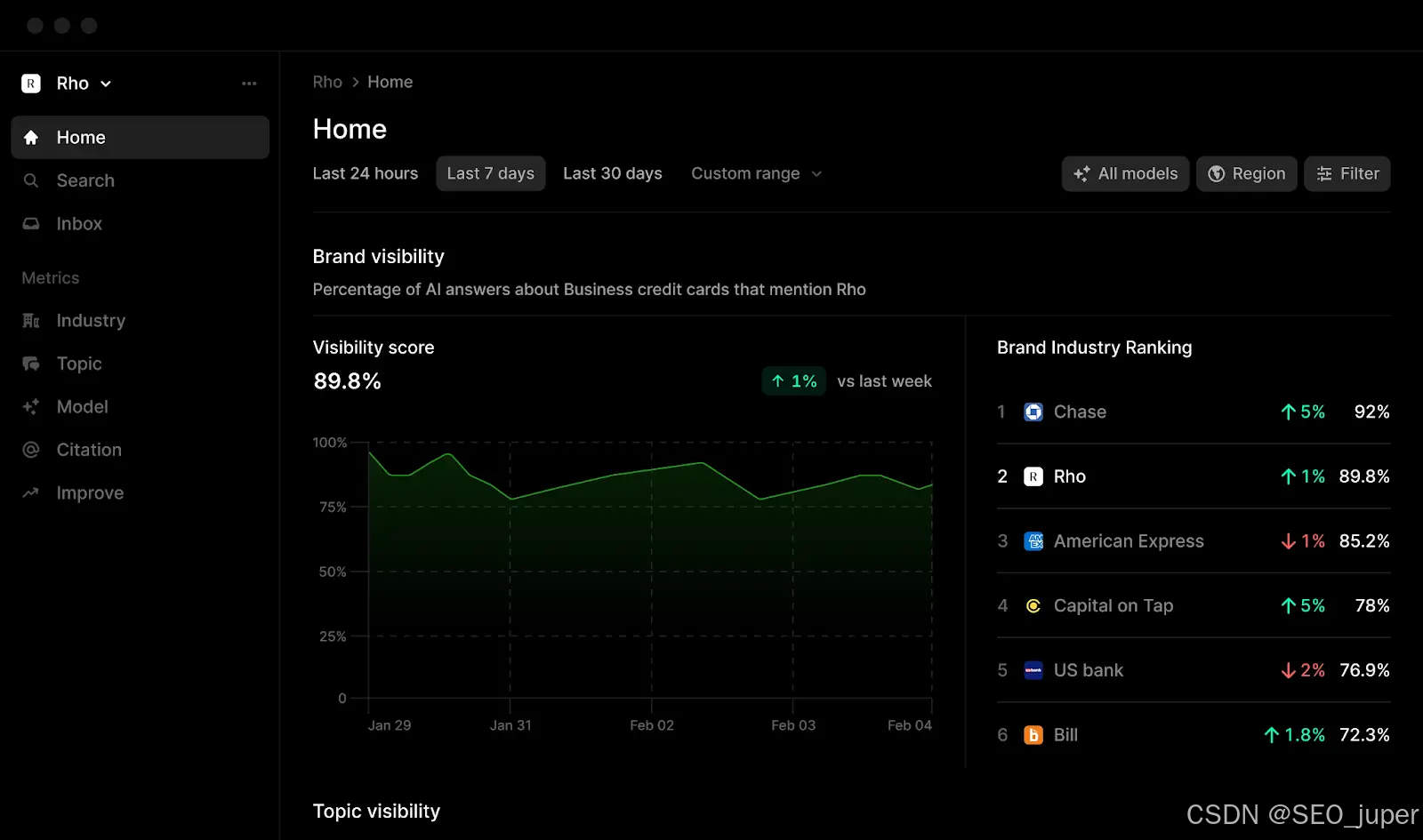Click the Search magnifier icon
This screenshot has height=840, width=1423.
point(31,180)
